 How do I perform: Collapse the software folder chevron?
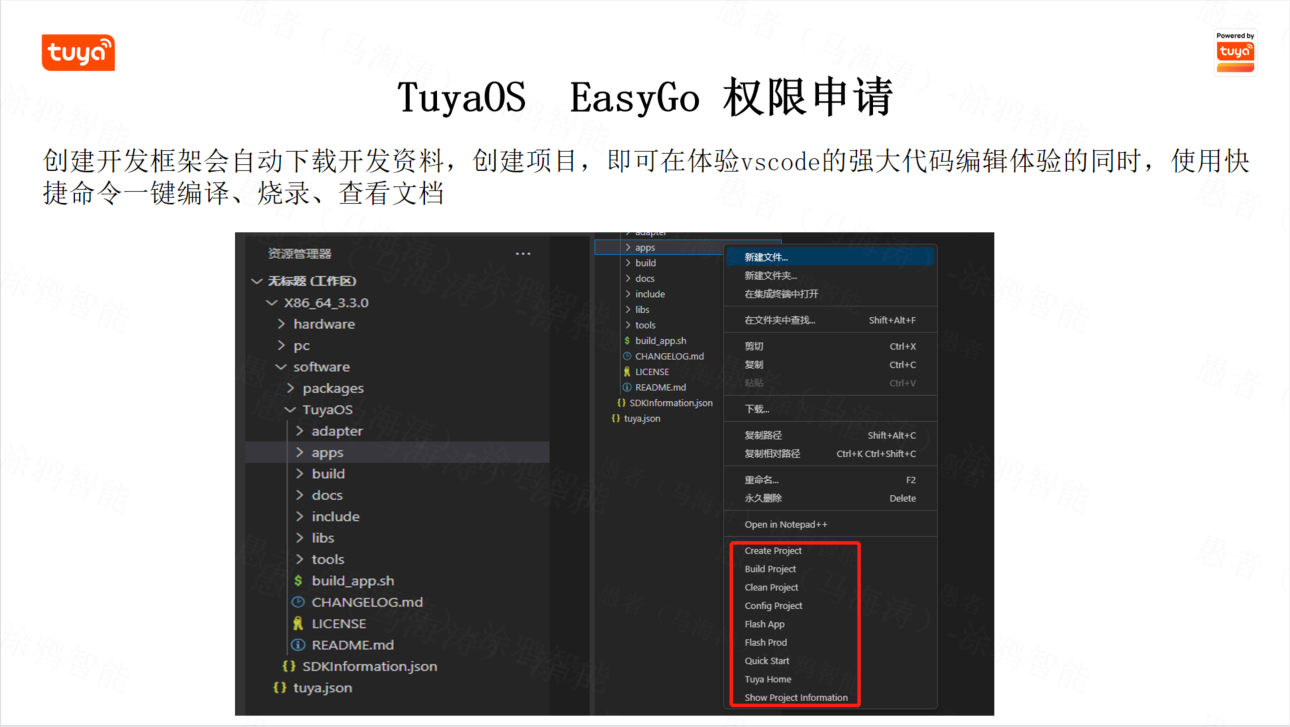pyautogui.click(x=281, y=367)
